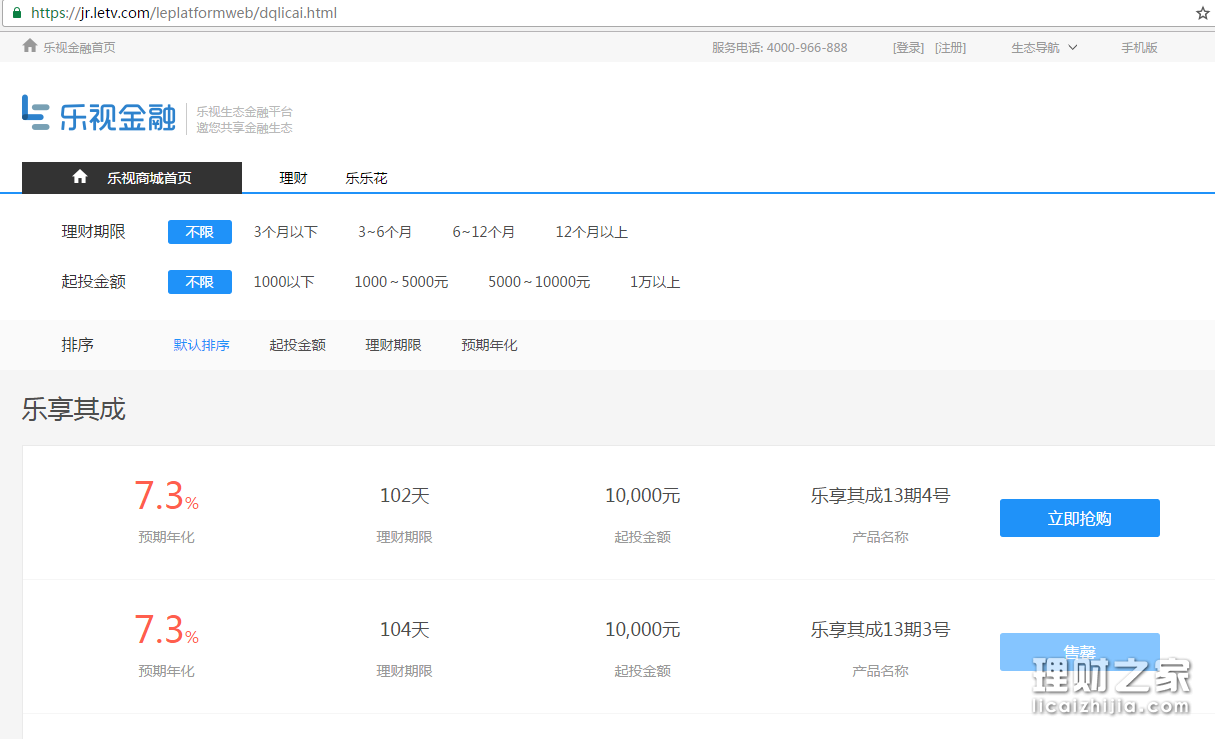Filter 理财期限 by 12个月以上
The width and height of the screenshot is (1215, 739).
click(592, 232)
